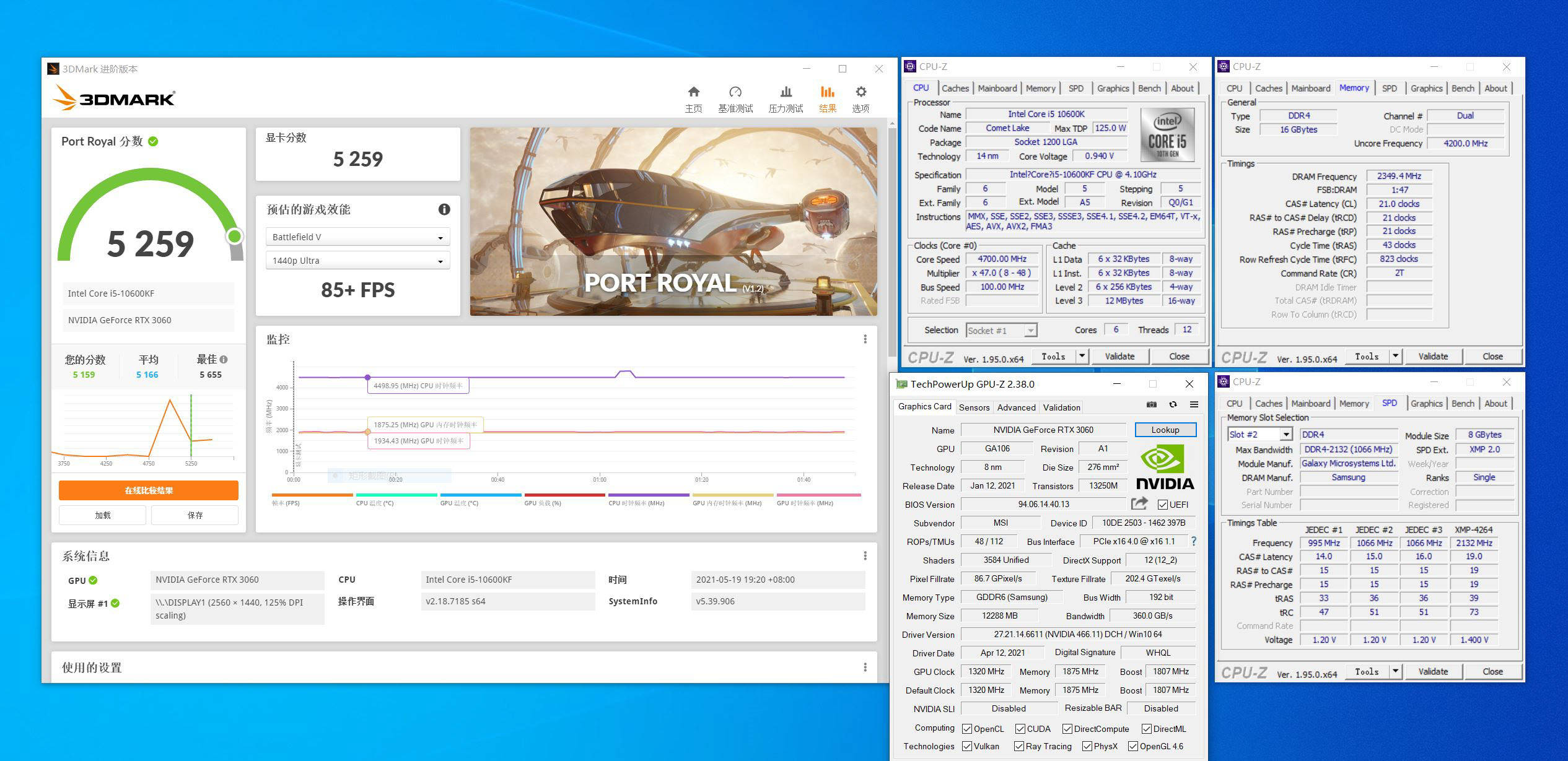Screen dimensions: 1568x761
Task: Click the score distribution chart
Action: (149, 430)
